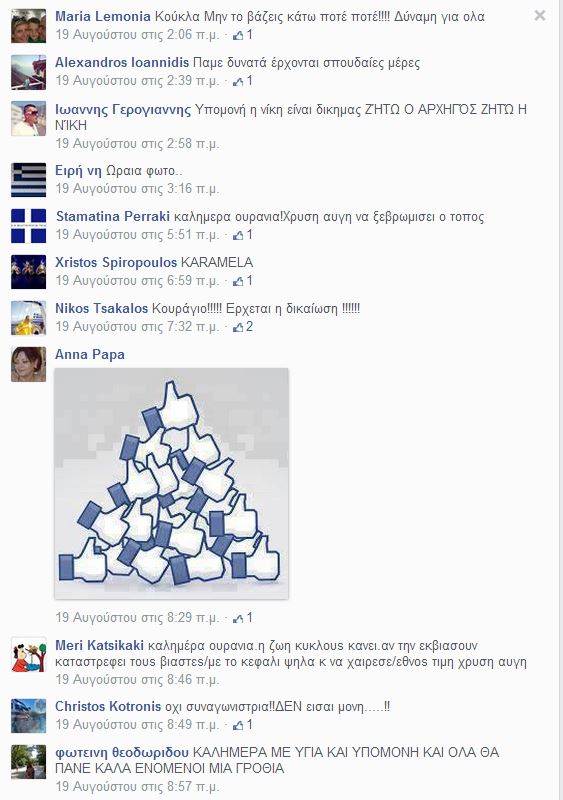Open Christos Kotronis's profile thumbnail

(29, 716)
